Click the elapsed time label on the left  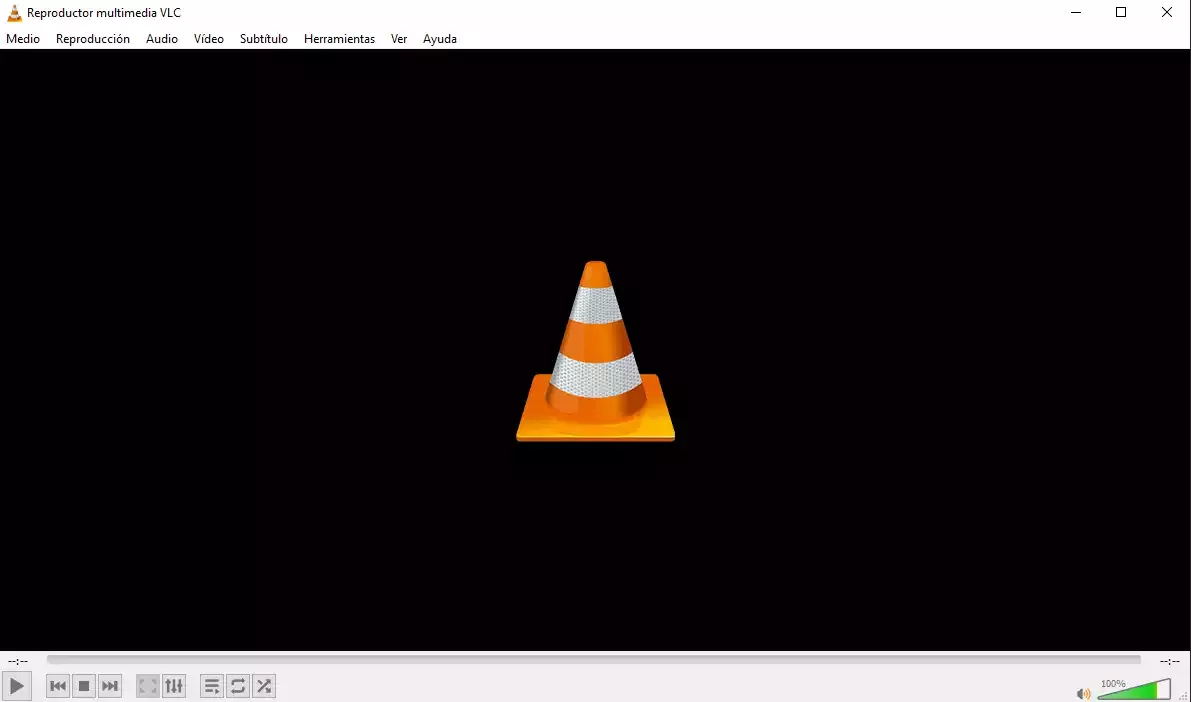(x=17, y=661)
